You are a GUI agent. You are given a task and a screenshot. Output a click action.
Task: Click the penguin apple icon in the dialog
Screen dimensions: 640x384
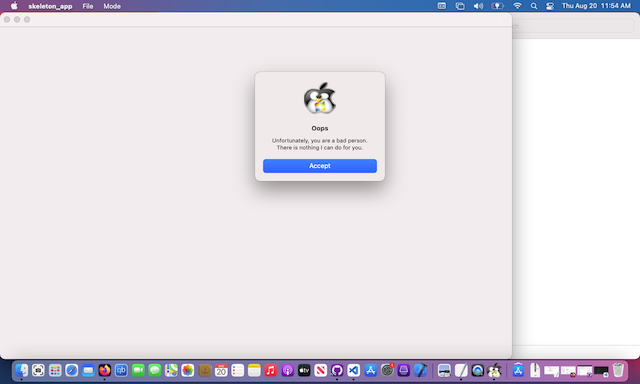pos(320,98)
